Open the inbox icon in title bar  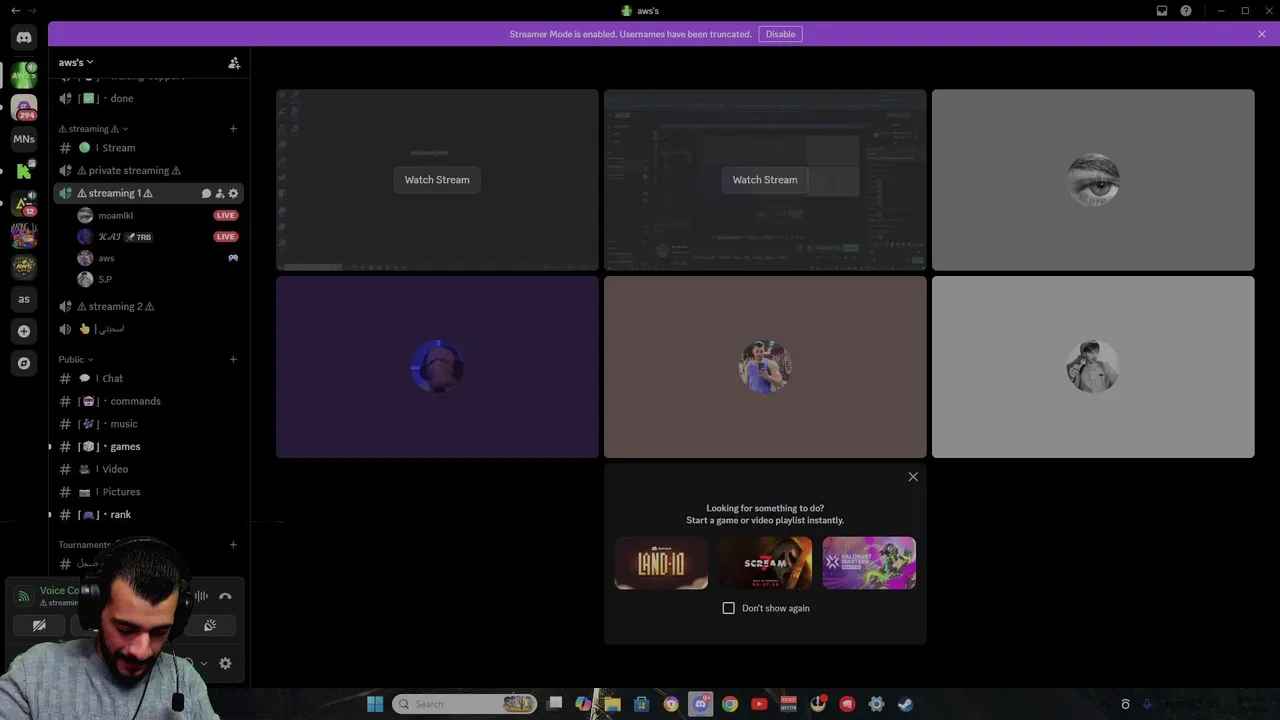[1162, 11]
